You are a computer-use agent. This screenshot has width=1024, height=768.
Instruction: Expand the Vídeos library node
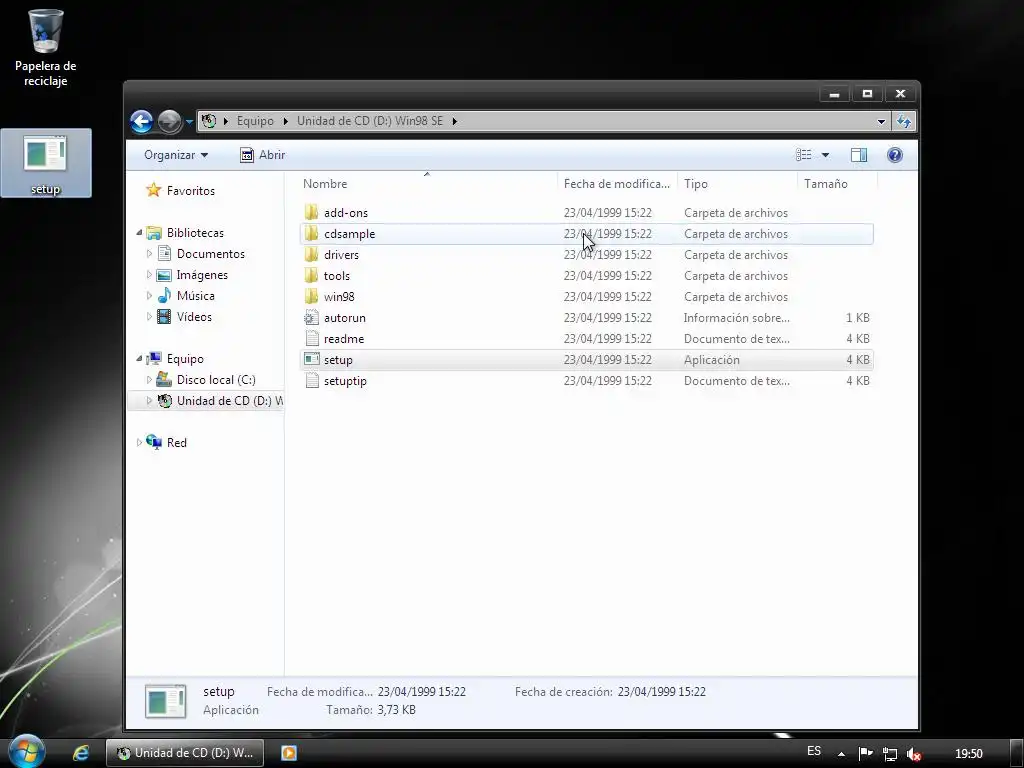click(x=149, y=316)
